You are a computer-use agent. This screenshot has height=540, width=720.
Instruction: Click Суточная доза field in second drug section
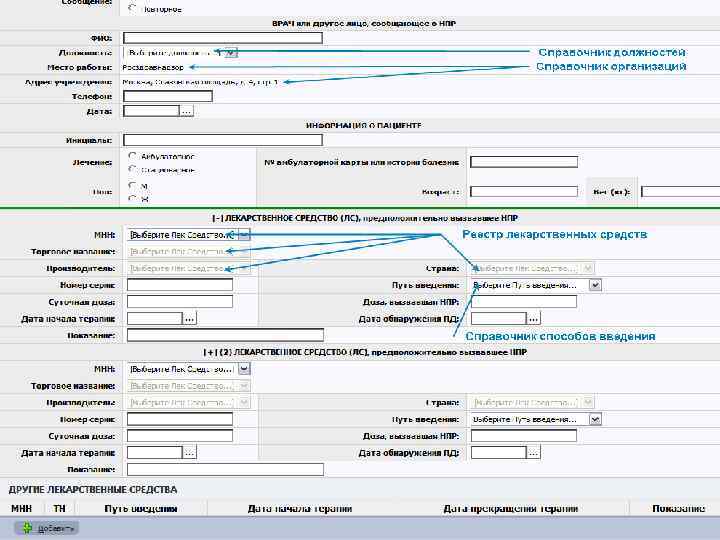pos(180,436)
